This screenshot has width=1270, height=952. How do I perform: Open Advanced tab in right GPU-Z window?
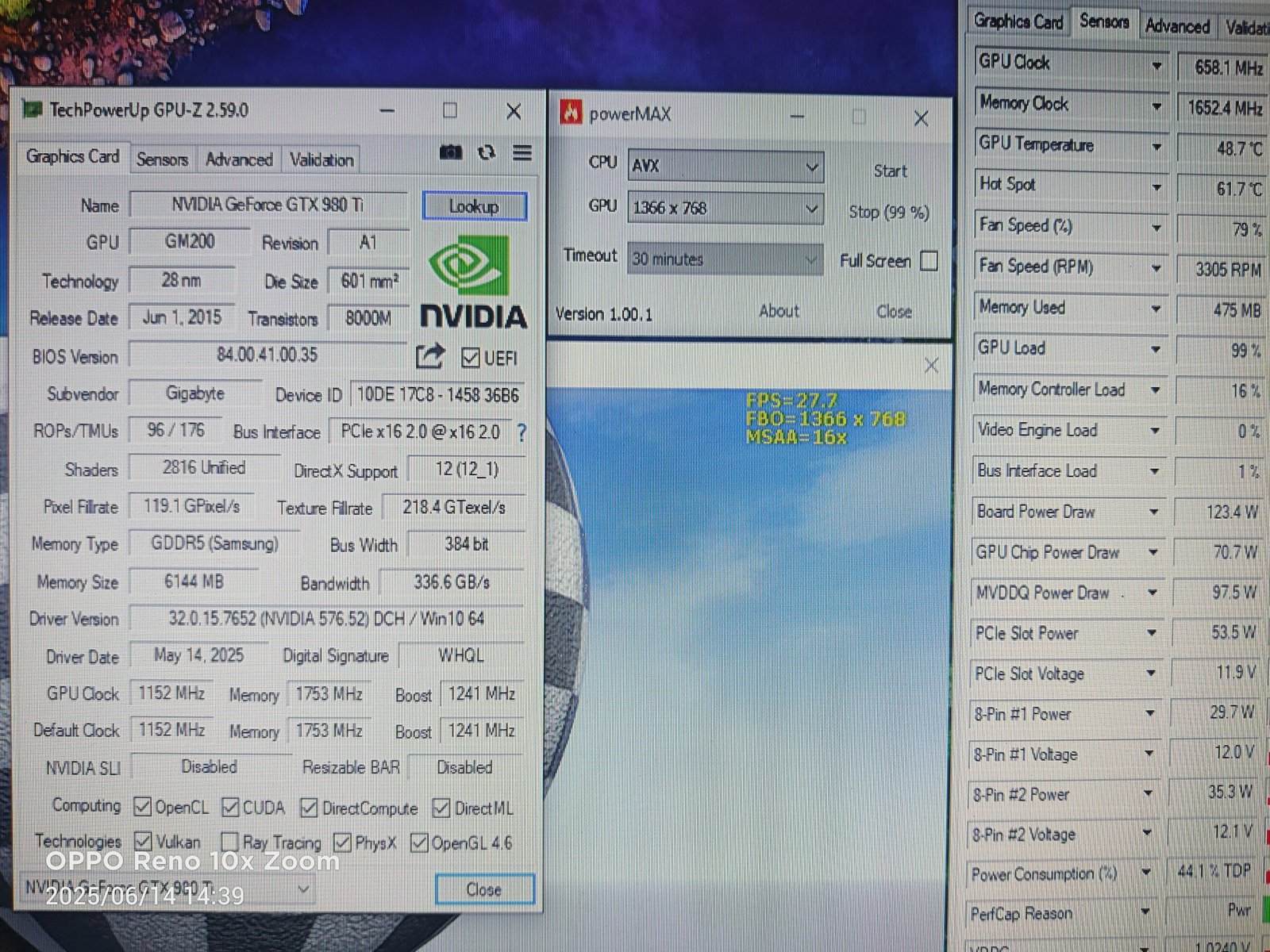point(1177,26)
